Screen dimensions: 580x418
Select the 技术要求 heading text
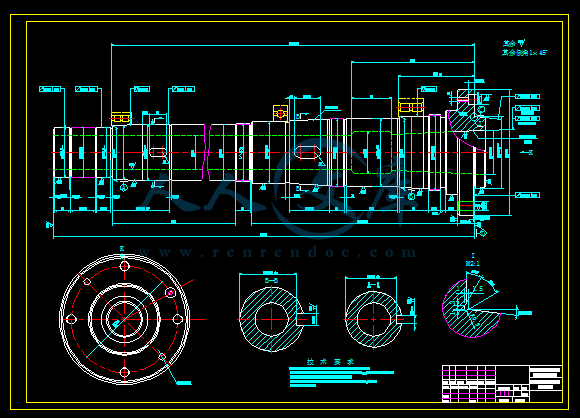(330, 362)
